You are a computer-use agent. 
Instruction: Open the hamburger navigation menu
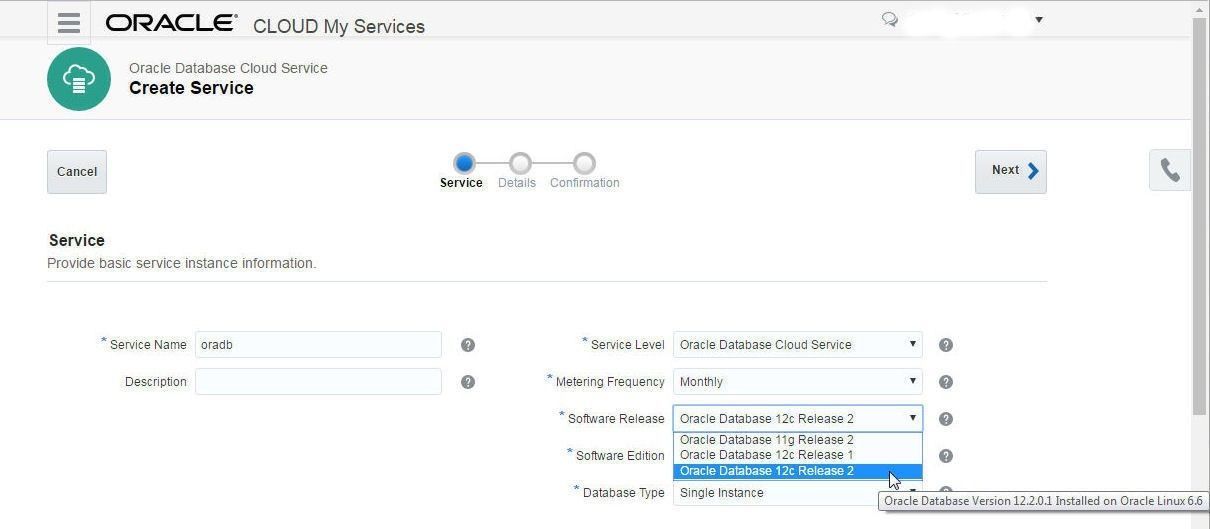click(x=68, y=23)
